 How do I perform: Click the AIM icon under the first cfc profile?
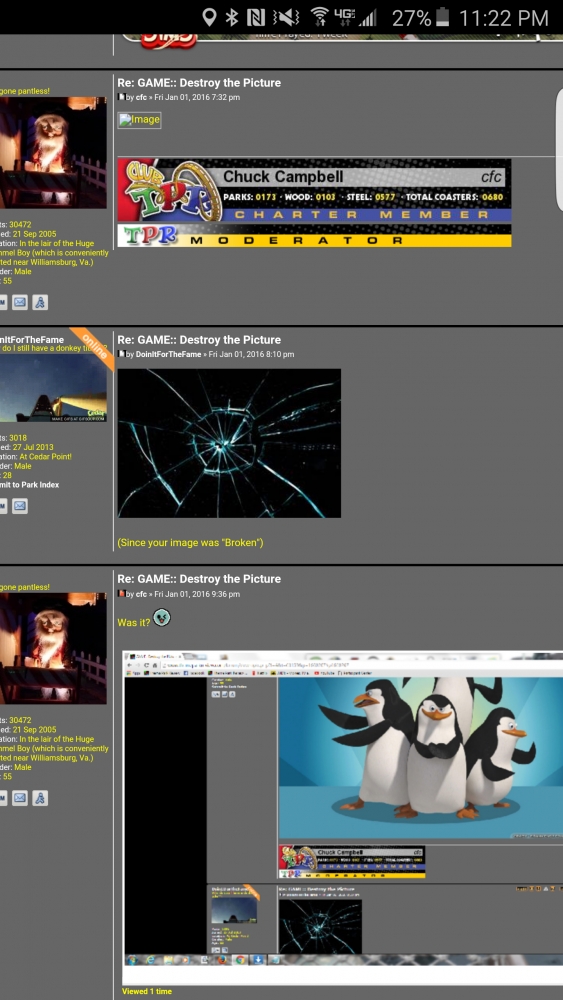[40, 302]
